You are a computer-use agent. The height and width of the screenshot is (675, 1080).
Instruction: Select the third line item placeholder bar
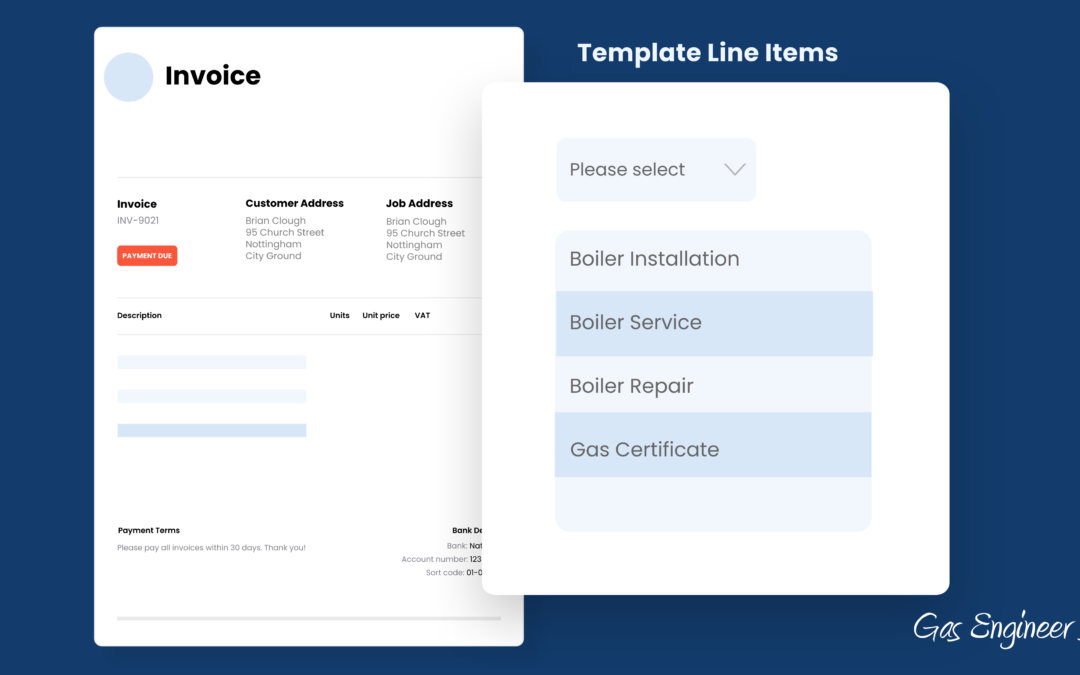(x=211, y=430)
